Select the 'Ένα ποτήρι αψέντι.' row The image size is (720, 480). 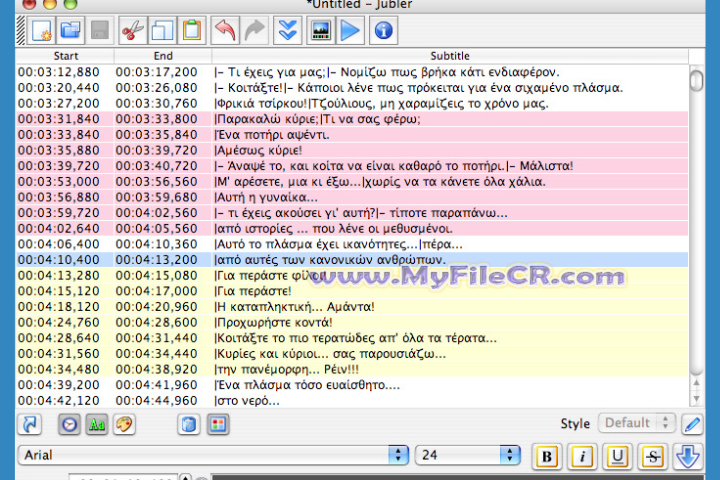click(352, 135)
